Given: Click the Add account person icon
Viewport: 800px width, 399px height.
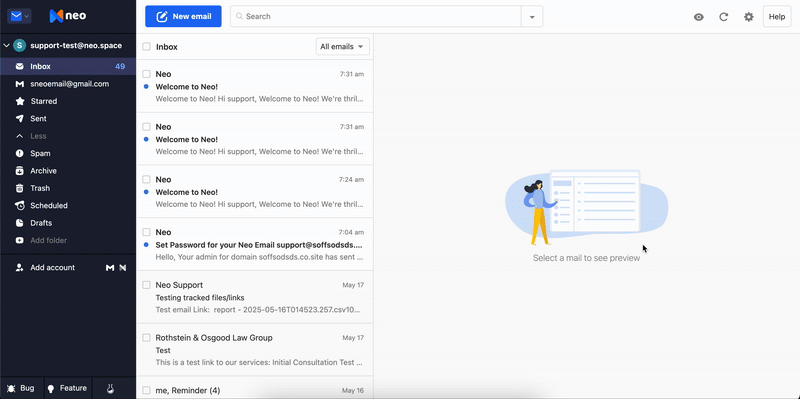Looking at the screenshot, I should point(19,267).
